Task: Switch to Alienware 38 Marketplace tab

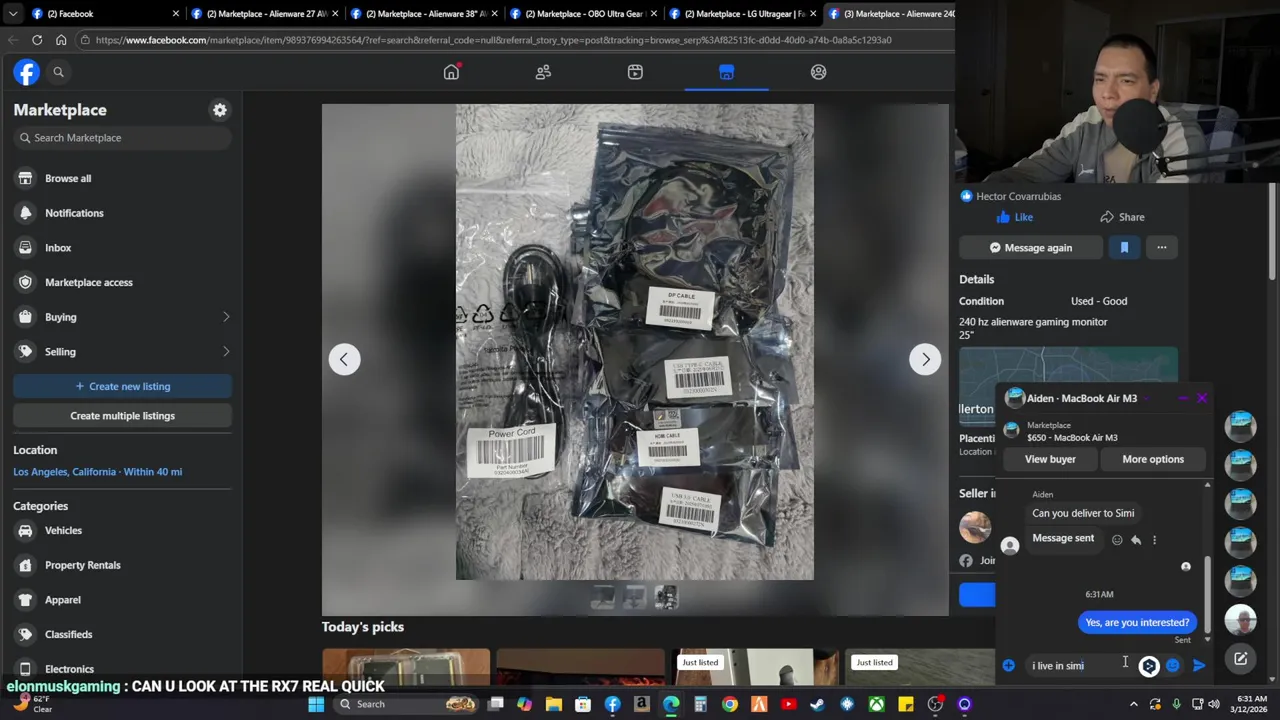Action: click(x=425, y=14)
